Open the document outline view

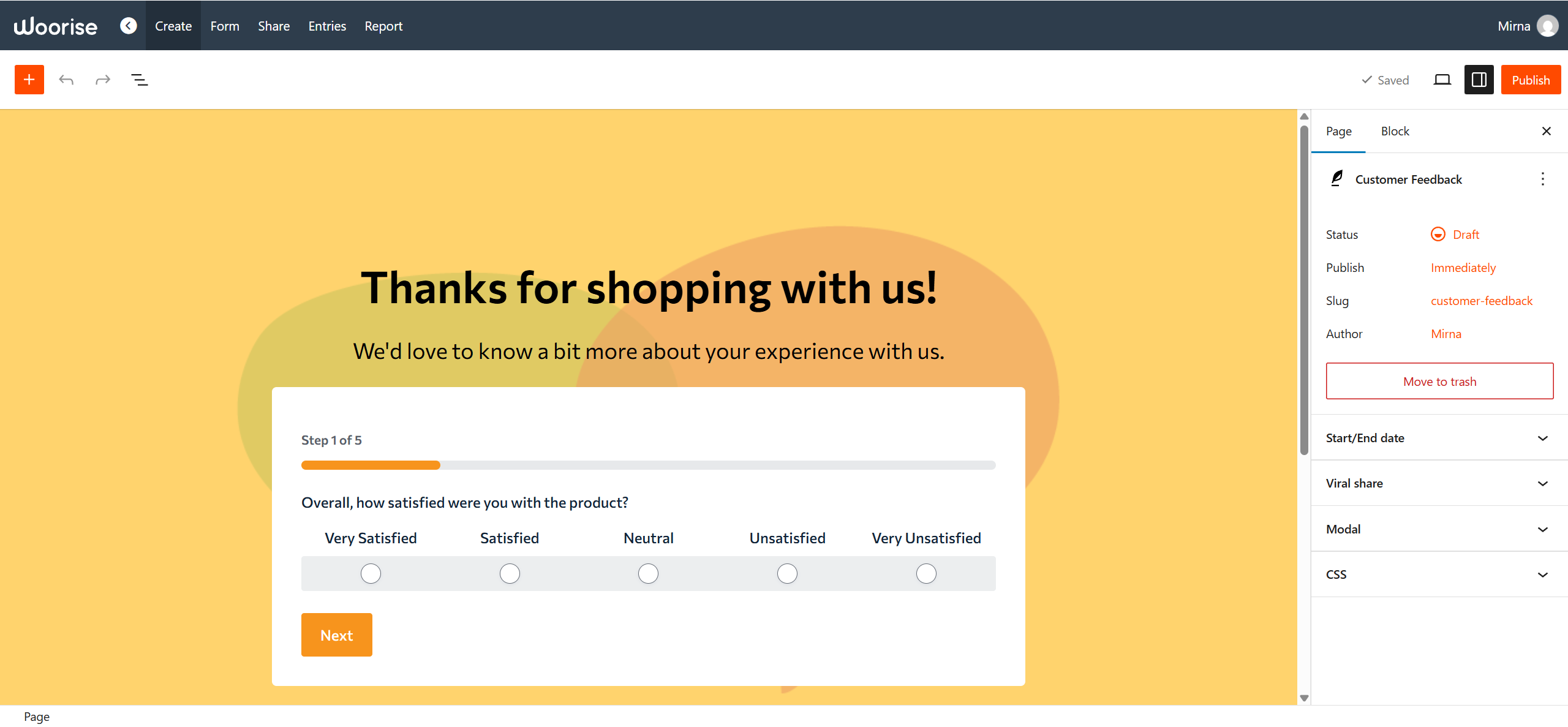[139, 79]
